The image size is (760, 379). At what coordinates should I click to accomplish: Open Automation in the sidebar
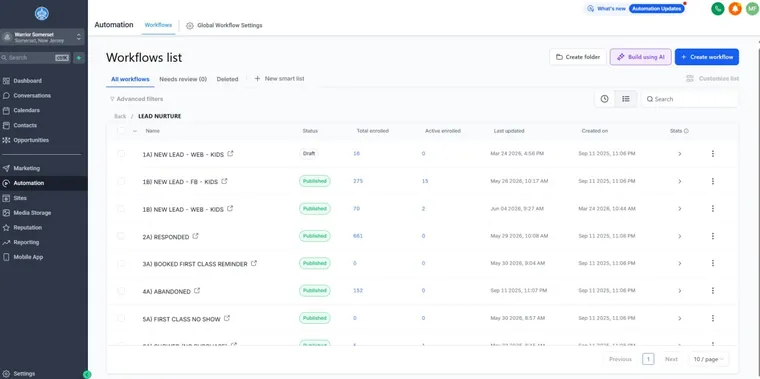[44, 183]
